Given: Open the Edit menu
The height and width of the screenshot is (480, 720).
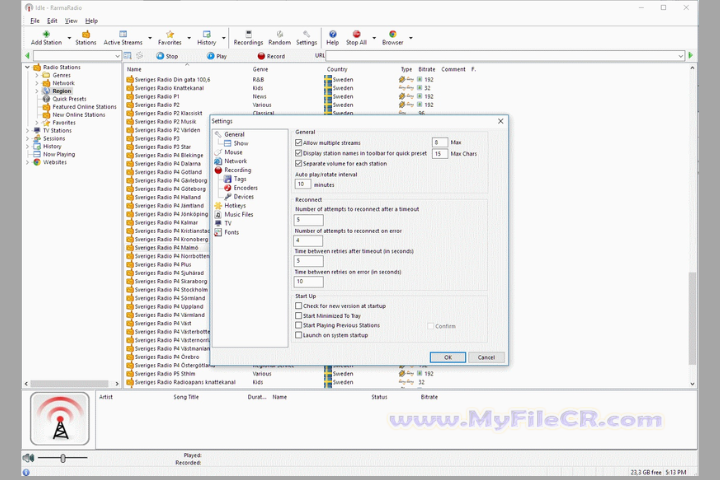Looking at the screenshot, I should click(x=52, y=21).
